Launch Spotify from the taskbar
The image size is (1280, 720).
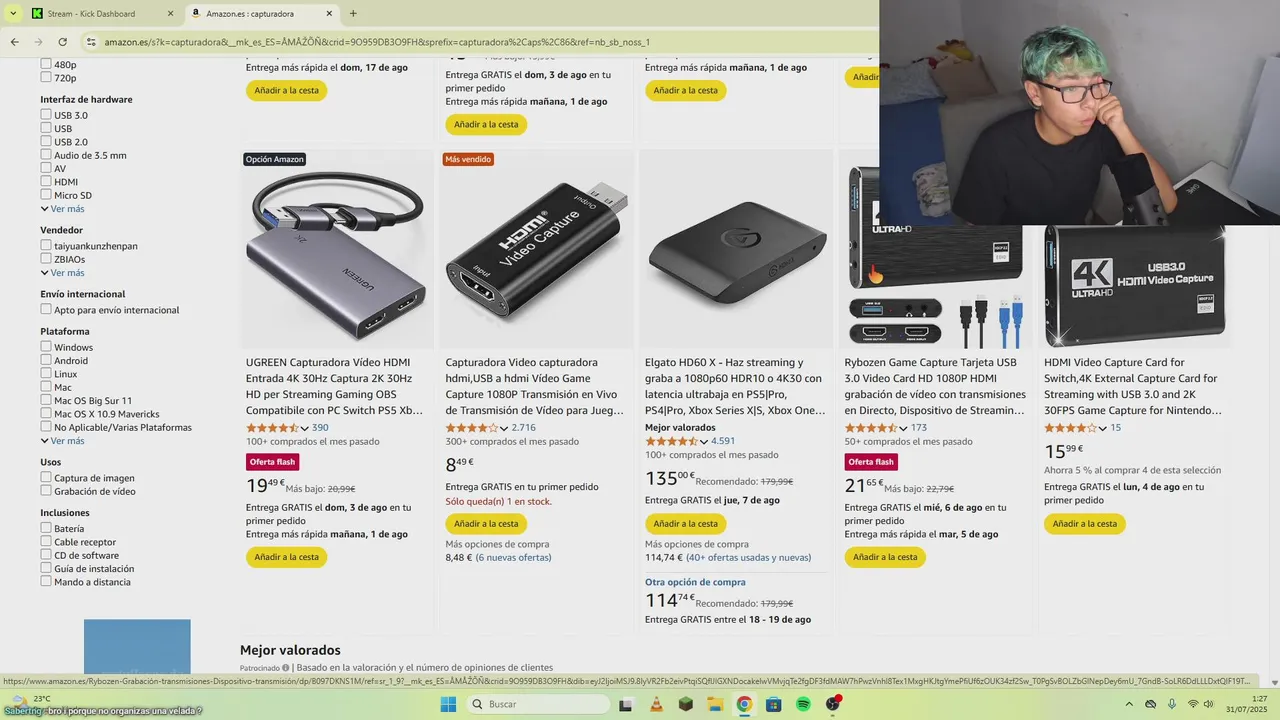(803, 704)
